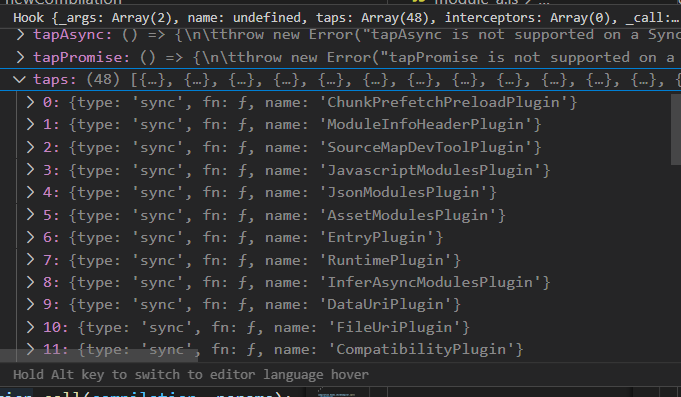681x397 pixels.
Task: Select the taps property name
Action: click(x=55, y=79)
